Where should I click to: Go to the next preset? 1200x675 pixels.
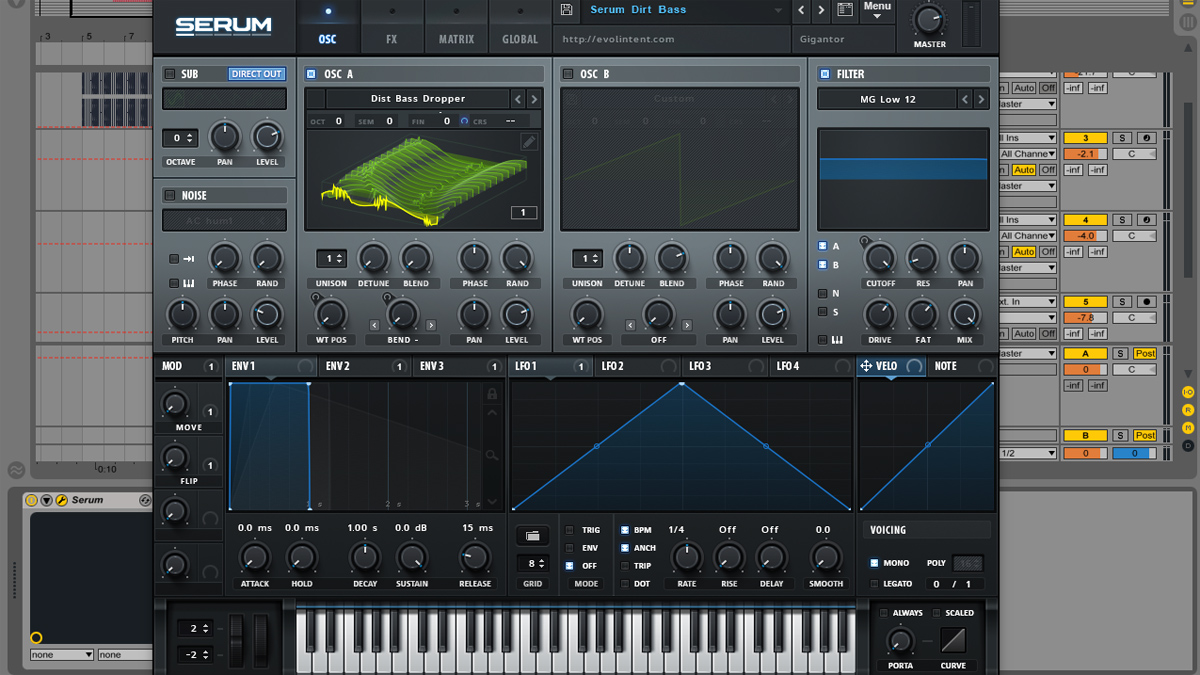(821, 10)
